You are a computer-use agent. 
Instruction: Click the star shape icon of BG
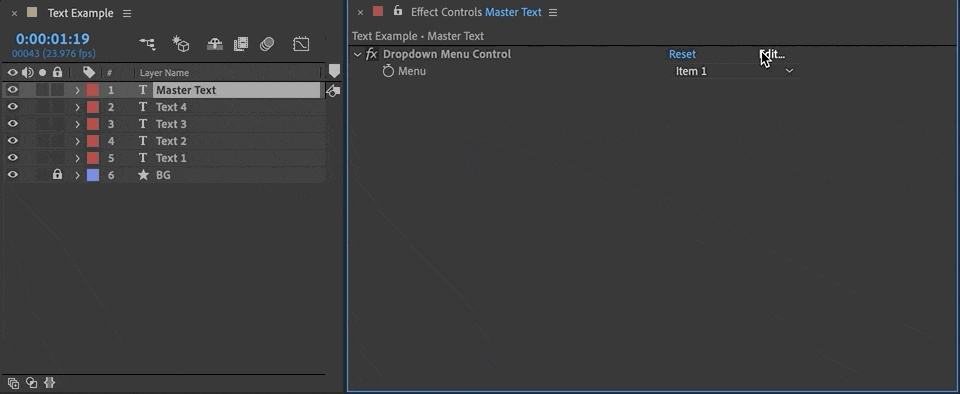pyautogui.click(x=143, y=175)
